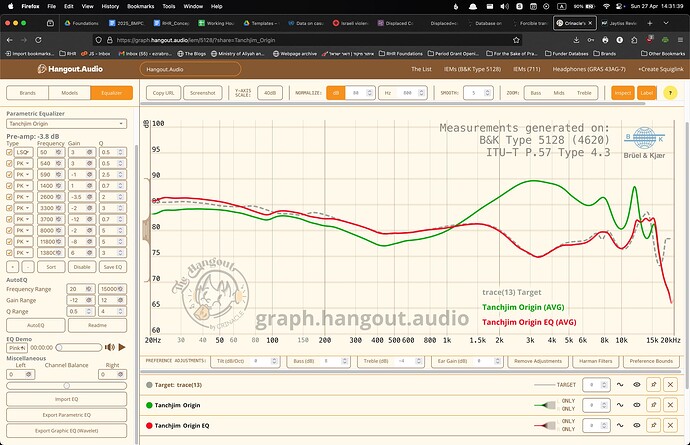Open the filter type dropdown for 540 Hz

[x=23, y=163]
